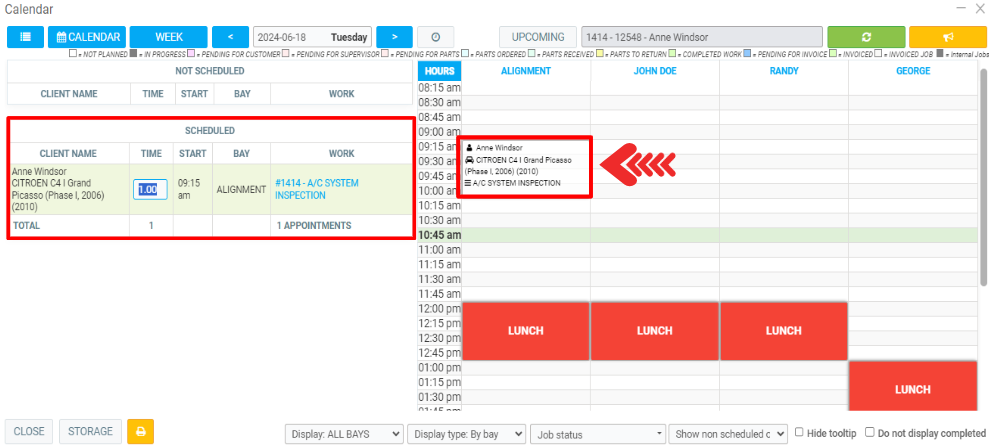Open the UPCOMING appointments view
Viewport: 989px width, 446px height.
tap(537, 37)
